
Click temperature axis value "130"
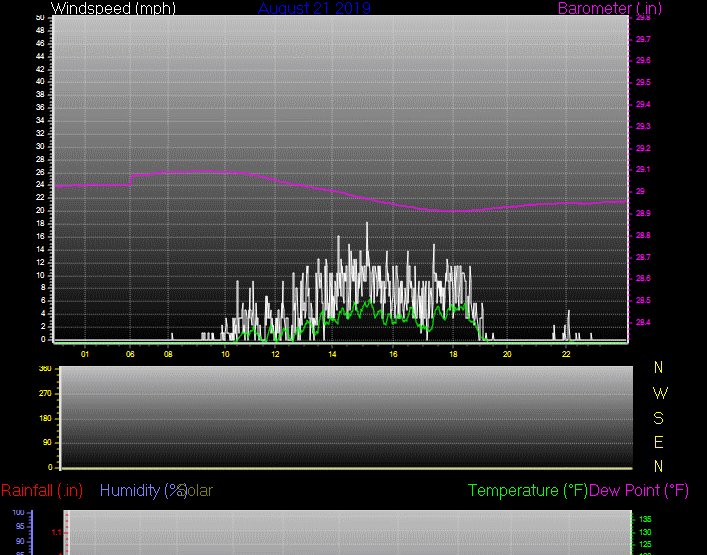coord(645,532)
